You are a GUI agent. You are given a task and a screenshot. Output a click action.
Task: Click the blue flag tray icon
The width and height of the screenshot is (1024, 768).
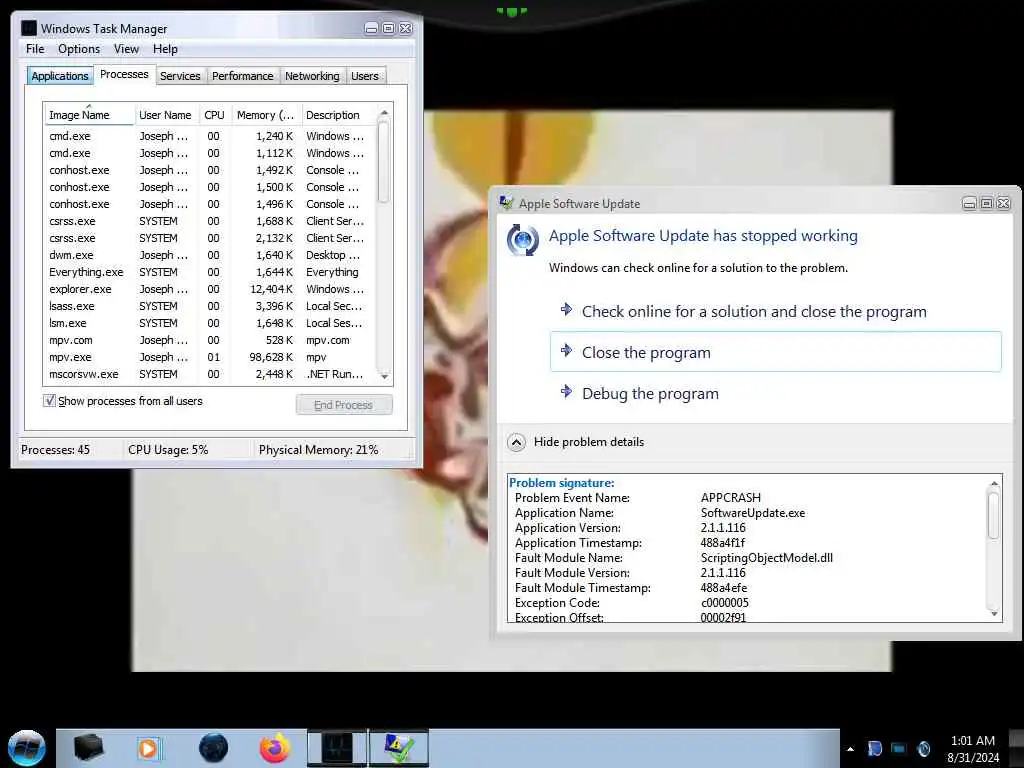(x=874, y=749)
